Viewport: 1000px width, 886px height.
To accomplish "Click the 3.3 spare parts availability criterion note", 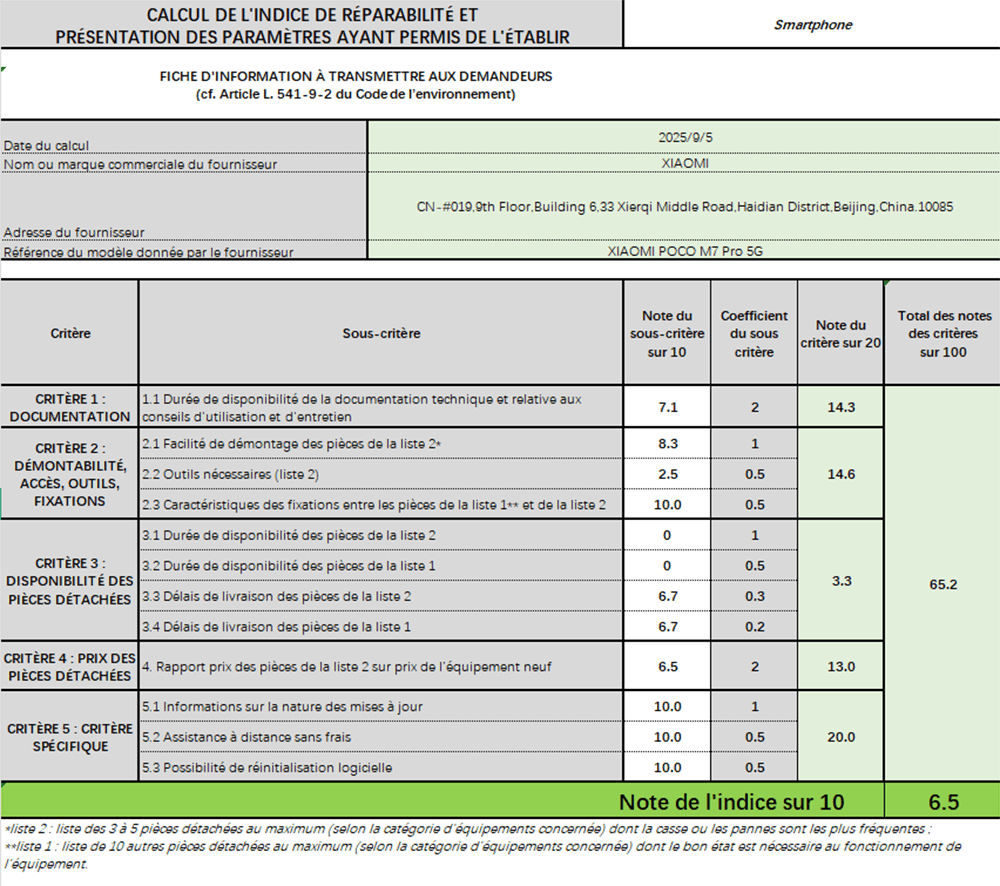I will tap(841, 580).
